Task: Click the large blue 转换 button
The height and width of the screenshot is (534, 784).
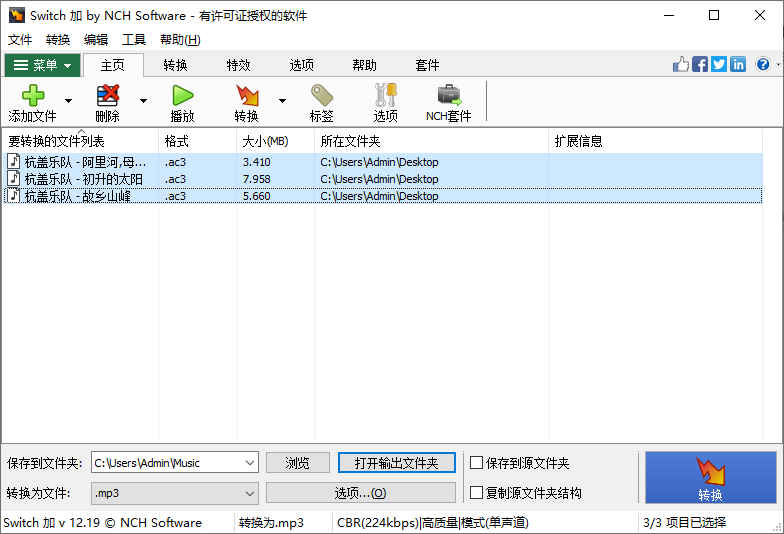Action: [710, 478]
